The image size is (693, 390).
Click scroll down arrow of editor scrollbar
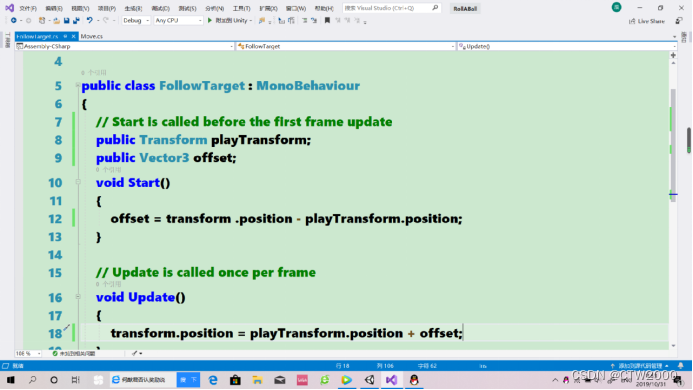tap(673, 346)
